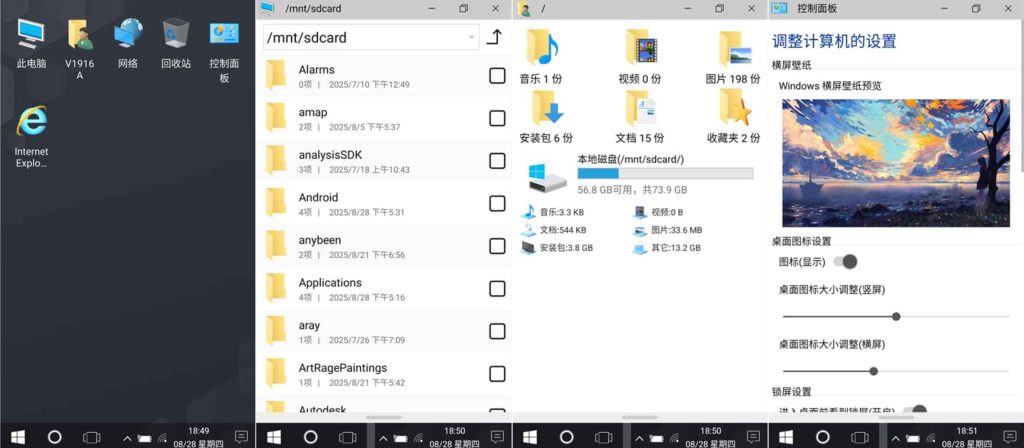Open the 文档 15 份 documents folder

click(x=640, y=107)
